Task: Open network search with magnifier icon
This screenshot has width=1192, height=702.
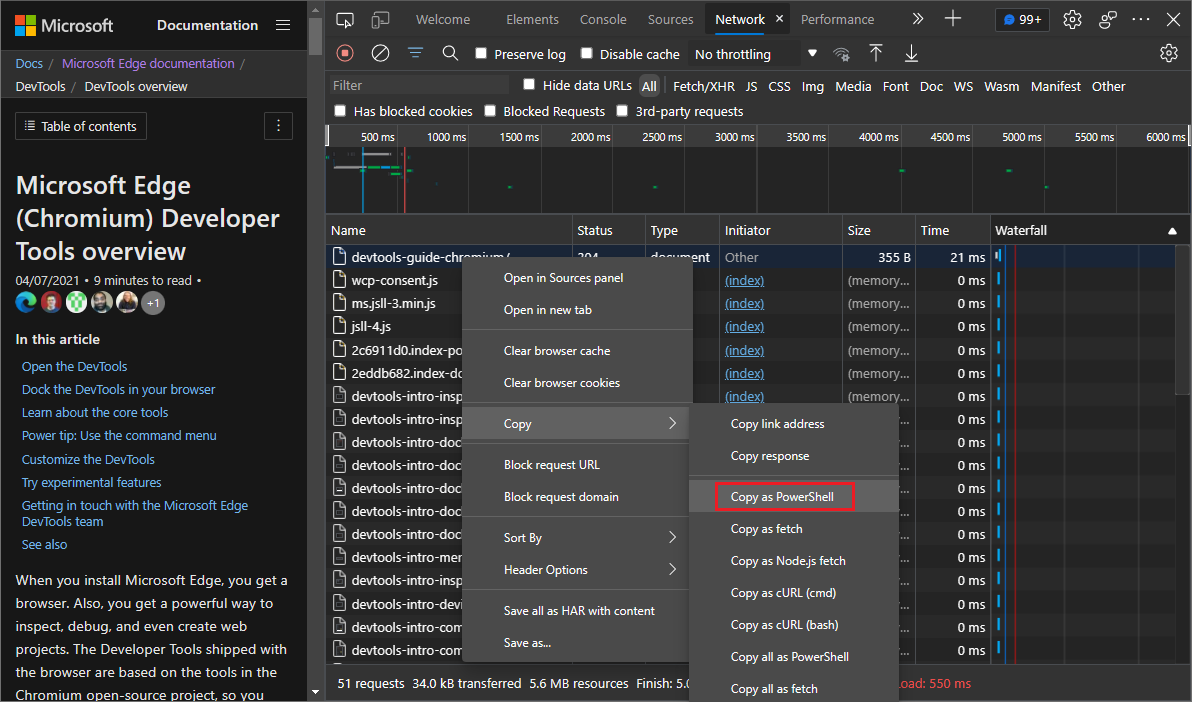Action: [450, 53]
